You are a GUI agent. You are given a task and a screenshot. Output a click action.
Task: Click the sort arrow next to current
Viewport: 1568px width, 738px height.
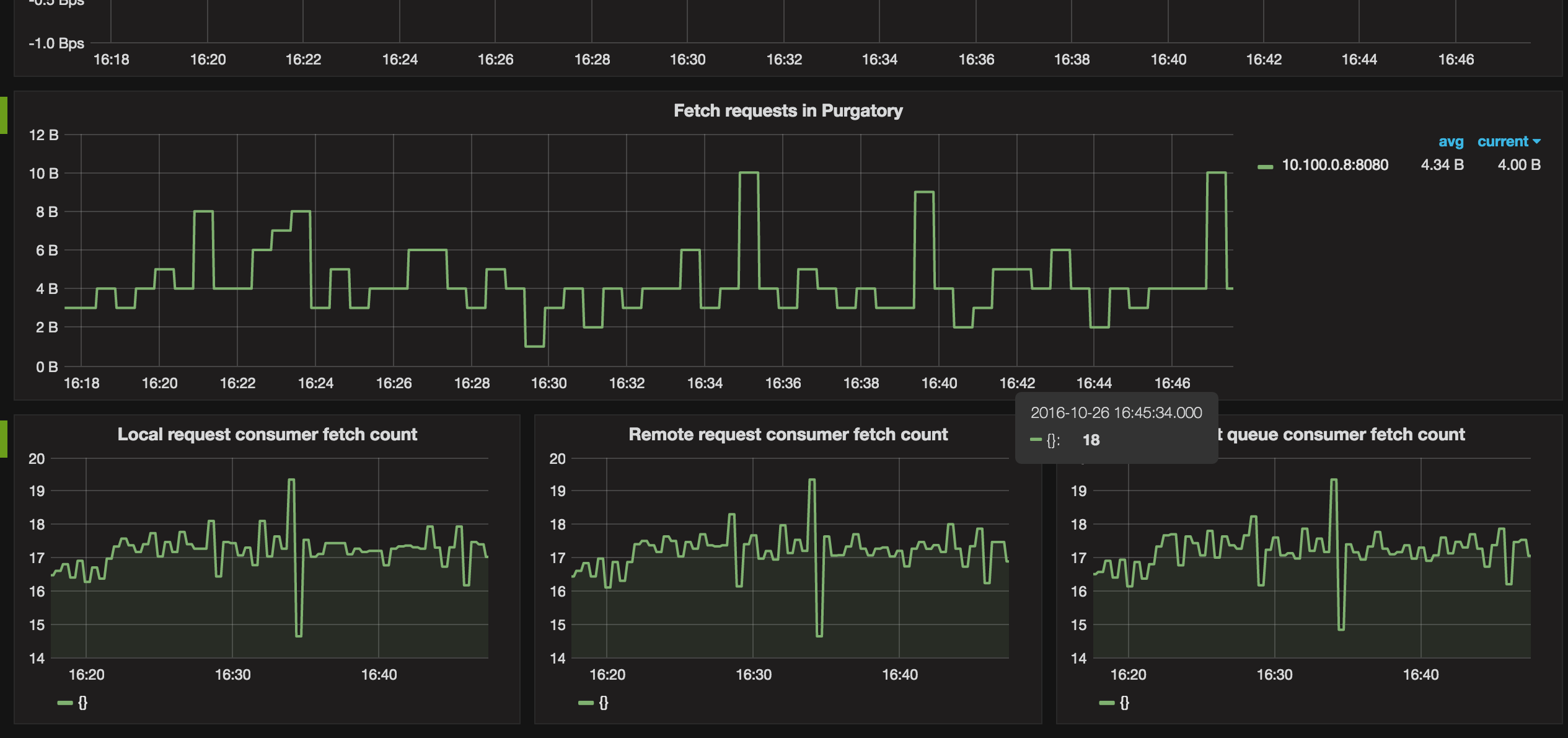[1537, 142]
